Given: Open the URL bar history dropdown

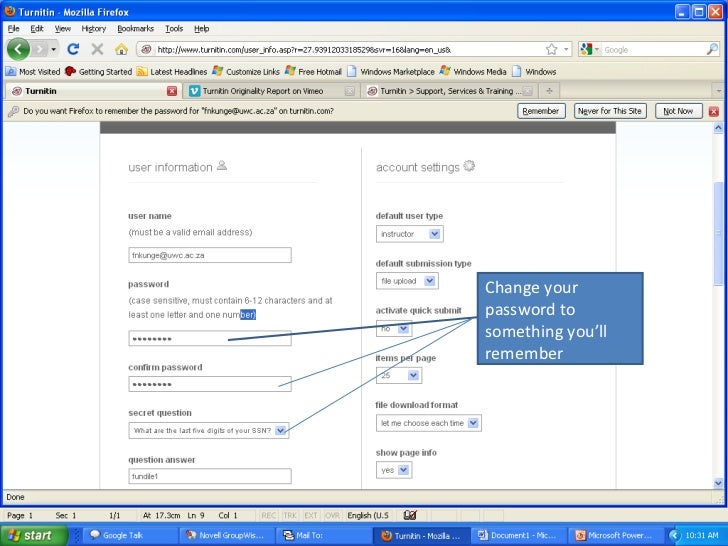Looking at the screenshot, I should pos(566,49).
